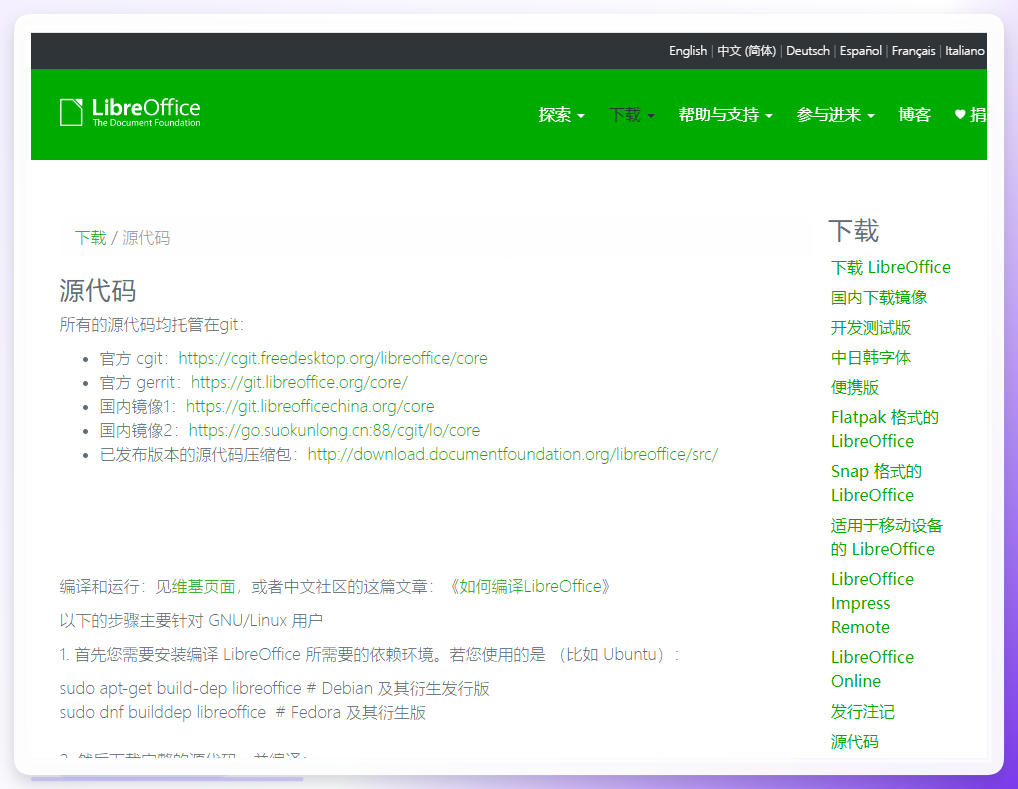This screenshot has height=789, width=1018.
Task: Open sidebar link Snap 格式的 LibreOffice
Action: tap(876, 483)
